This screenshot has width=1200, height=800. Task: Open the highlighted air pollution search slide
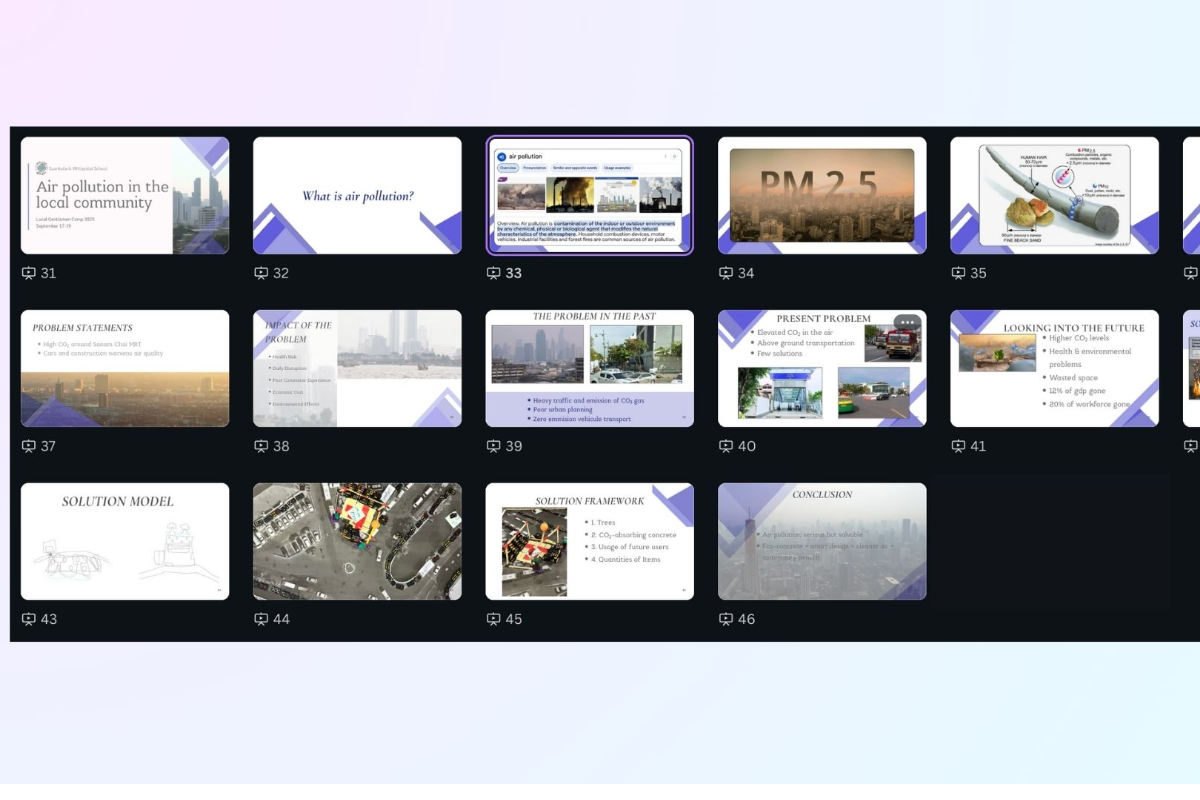pos(589,196)
